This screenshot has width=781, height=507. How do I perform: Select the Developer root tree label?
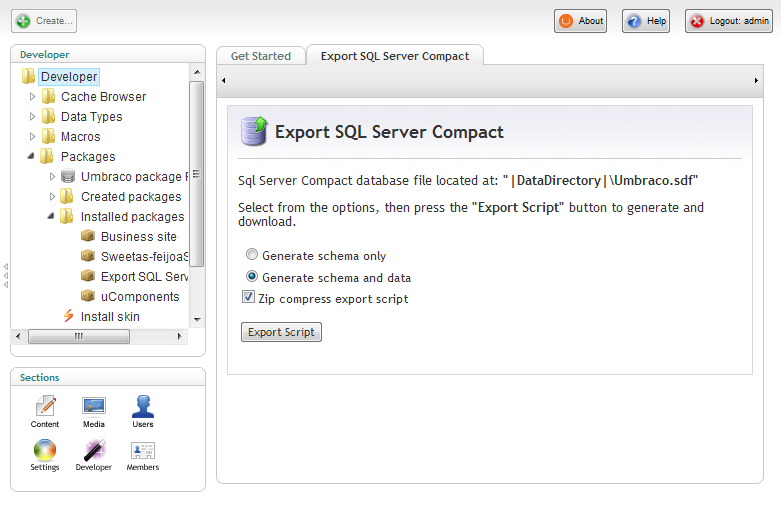coord(69,77)
